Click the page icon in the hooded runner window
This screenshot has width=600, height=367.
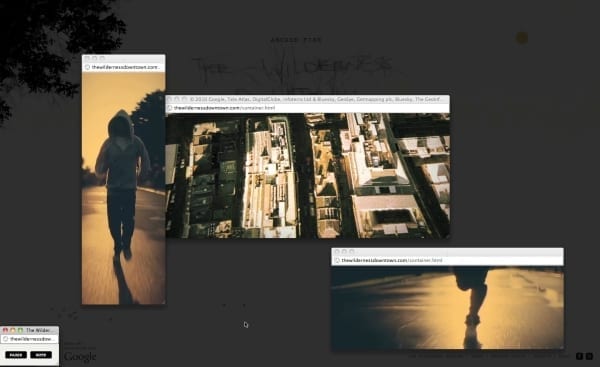87,67
